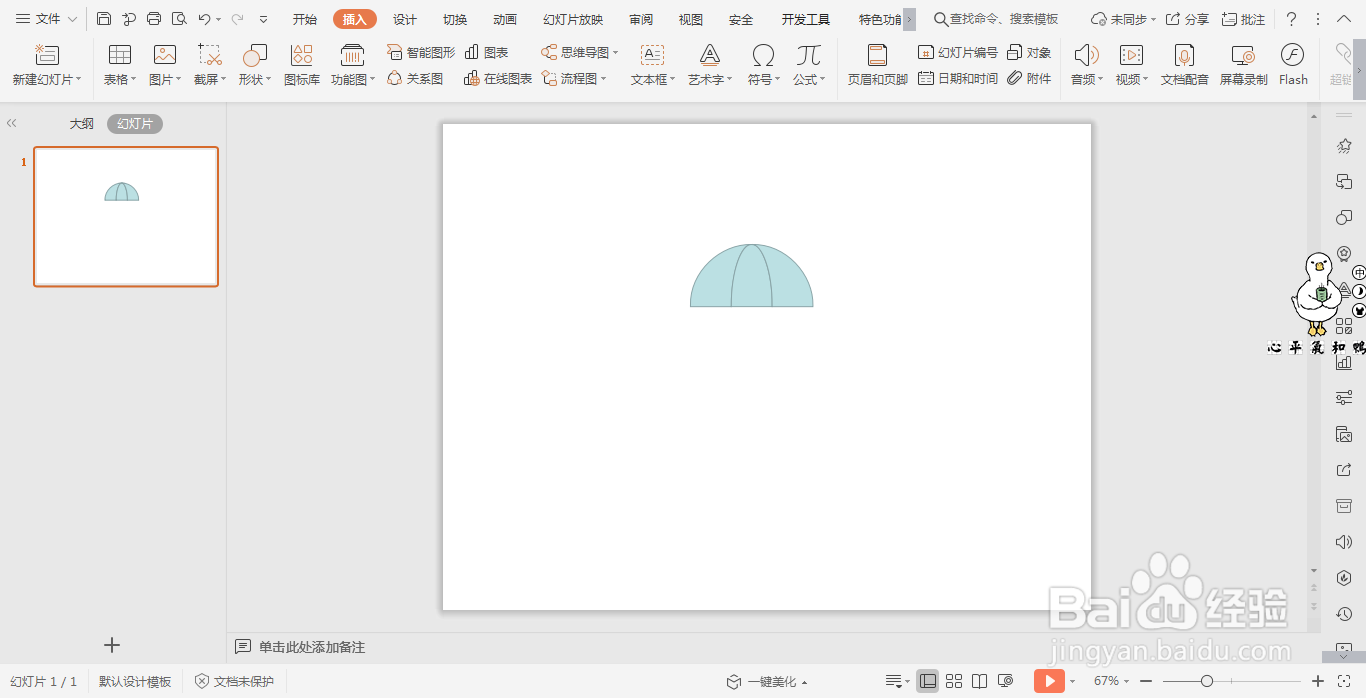
Task: Expand more ribbon tabs arrow next to 特色功能
Action: pyautogui.click(x=909, y=19)
